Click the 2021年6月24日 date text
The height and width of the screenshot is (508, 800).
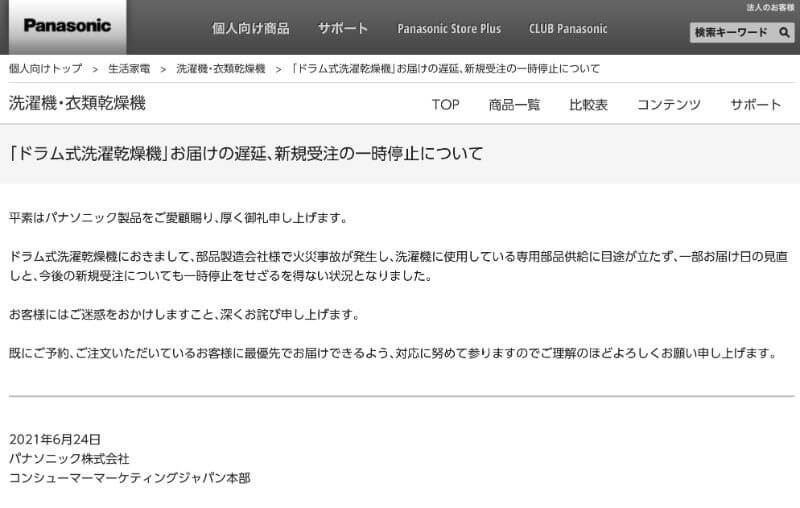coord(55,439)
